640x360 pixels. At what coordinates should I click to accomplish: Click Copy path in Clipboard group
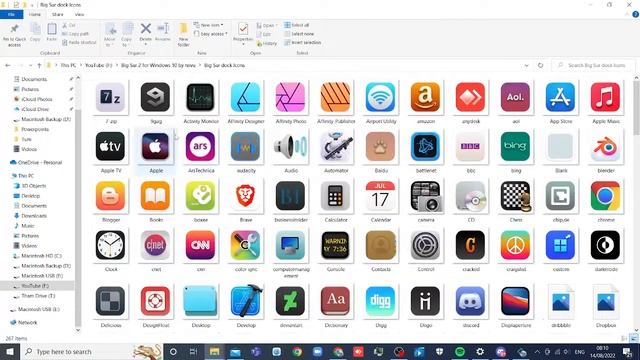(x=76, y=34)
